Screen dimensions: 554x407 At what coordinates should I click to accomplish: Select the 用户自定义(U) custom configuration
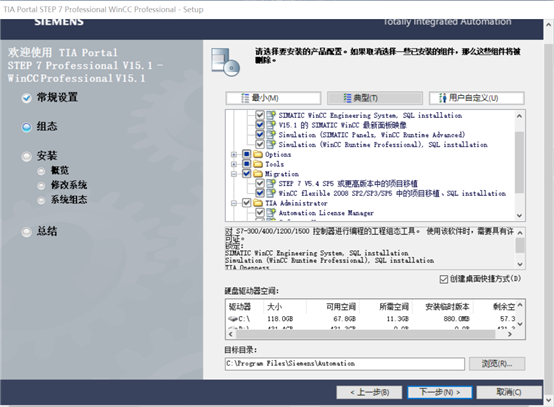point(476,98)
